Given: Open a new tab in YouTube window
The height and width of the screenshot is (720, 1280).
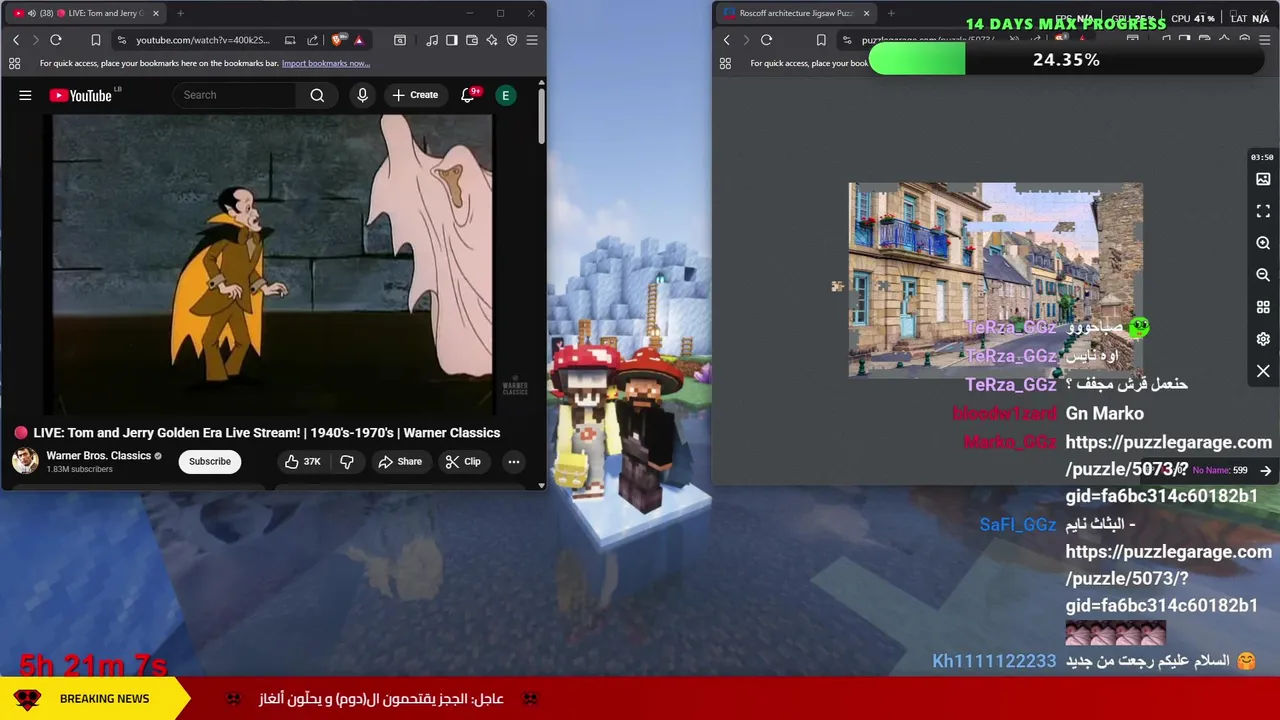Looking at the screenshot, I should (x=180, y=13).
